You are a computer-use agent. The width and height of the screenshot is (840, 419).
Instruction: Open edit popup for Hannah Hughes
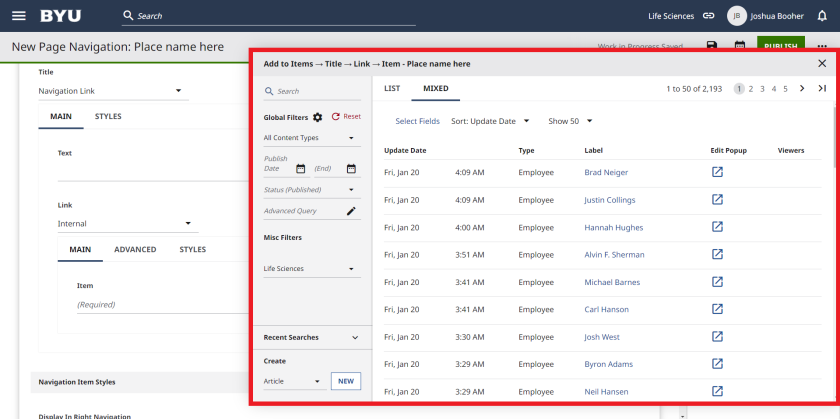[x=717, y=227]
